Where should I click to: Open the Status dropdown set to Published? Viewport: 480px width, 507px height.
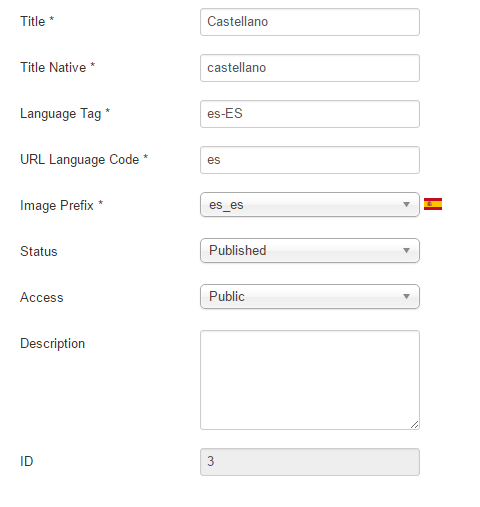coord(310,250)
